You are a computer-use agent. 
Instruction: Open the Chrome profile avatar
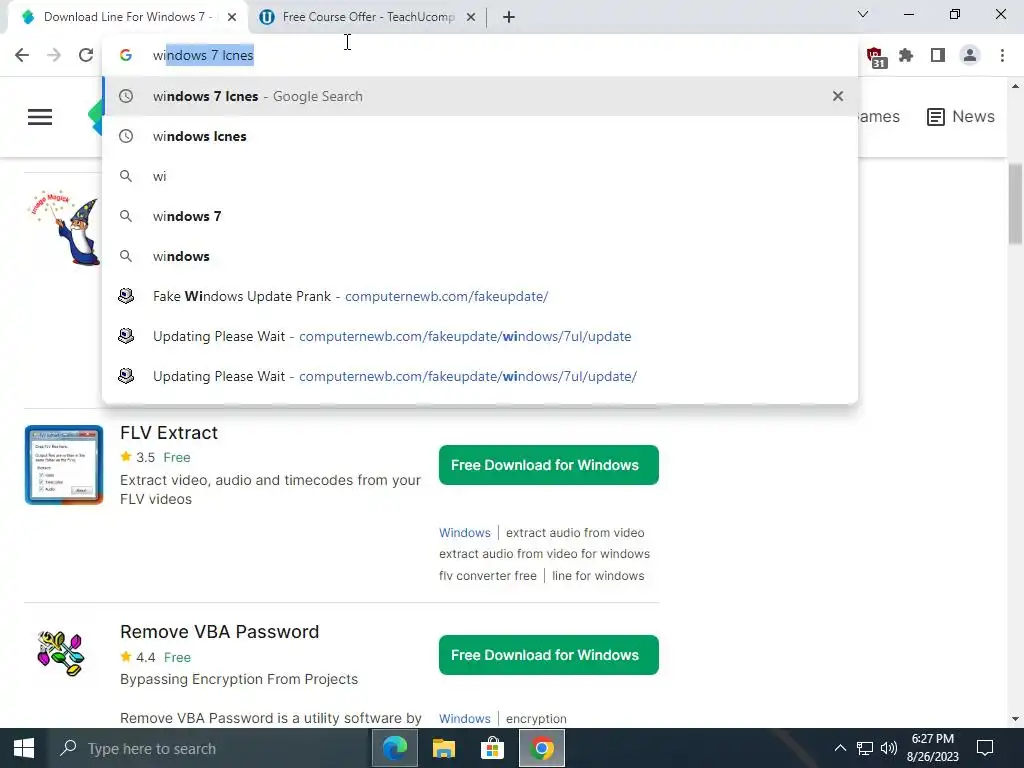(970, 56)
